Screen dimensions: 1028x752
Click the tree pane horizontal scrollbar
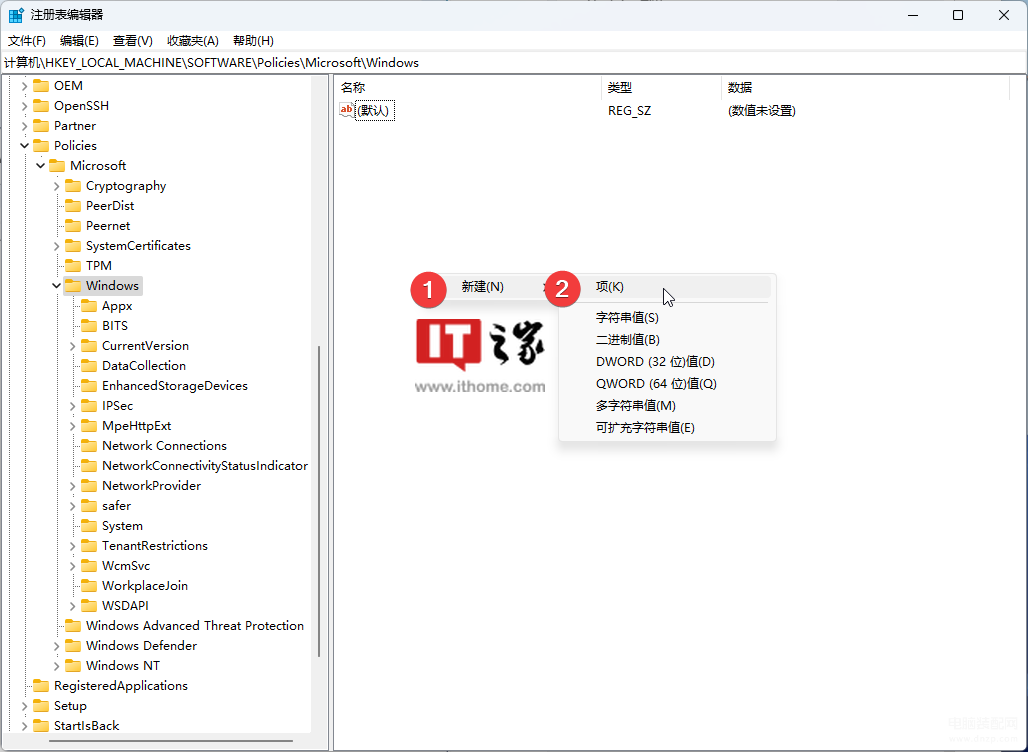coord(171,741)
